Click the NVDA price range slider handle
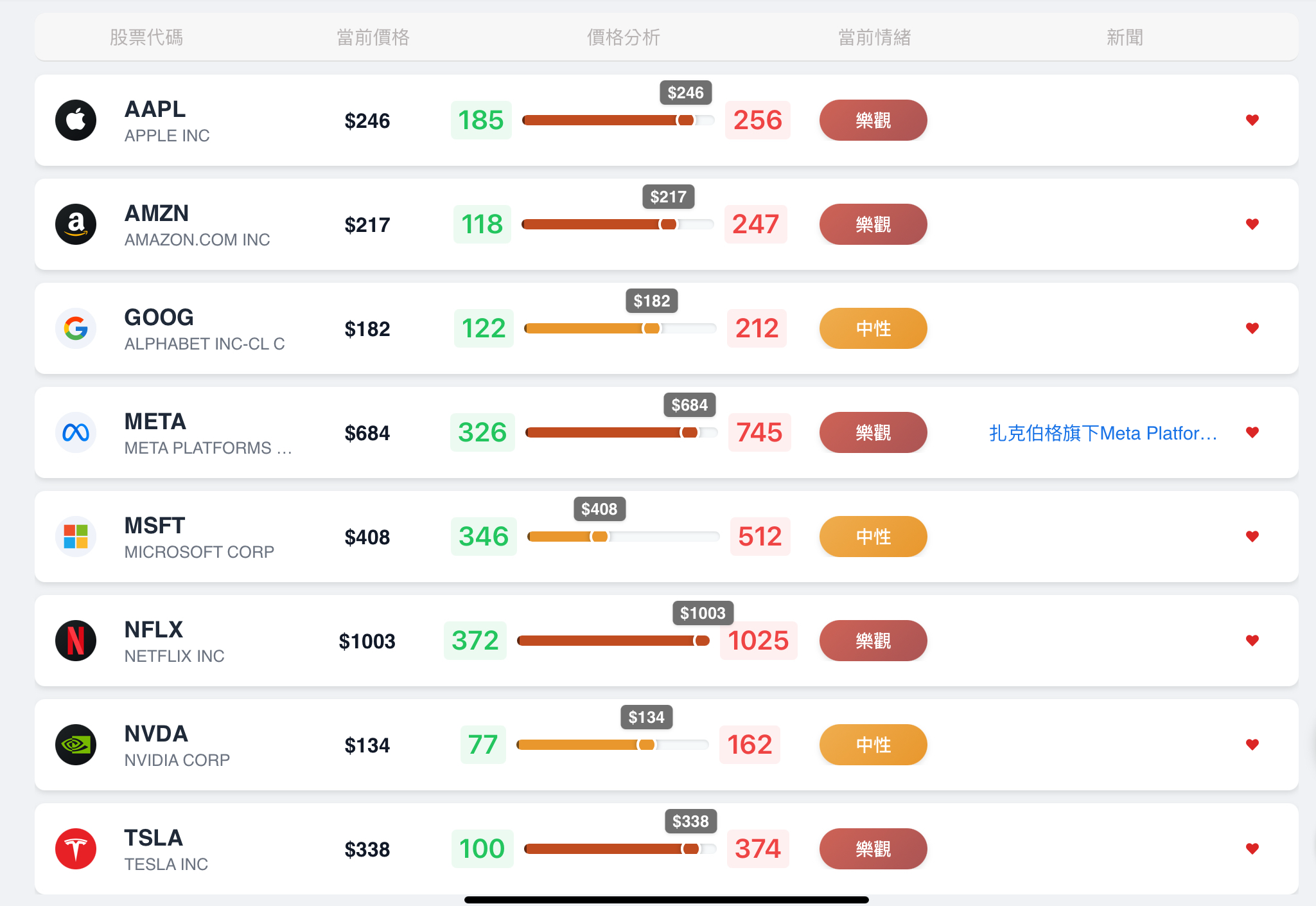Screen dimensions: 1316x906 646,745
